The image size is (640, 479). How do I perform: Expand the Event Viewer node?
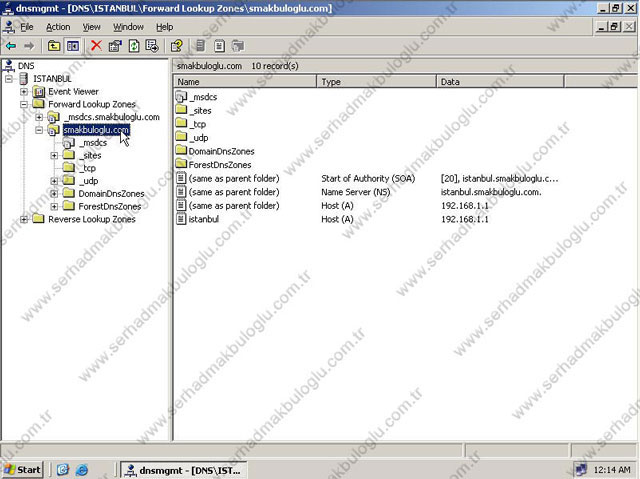[x=24, y=91]
